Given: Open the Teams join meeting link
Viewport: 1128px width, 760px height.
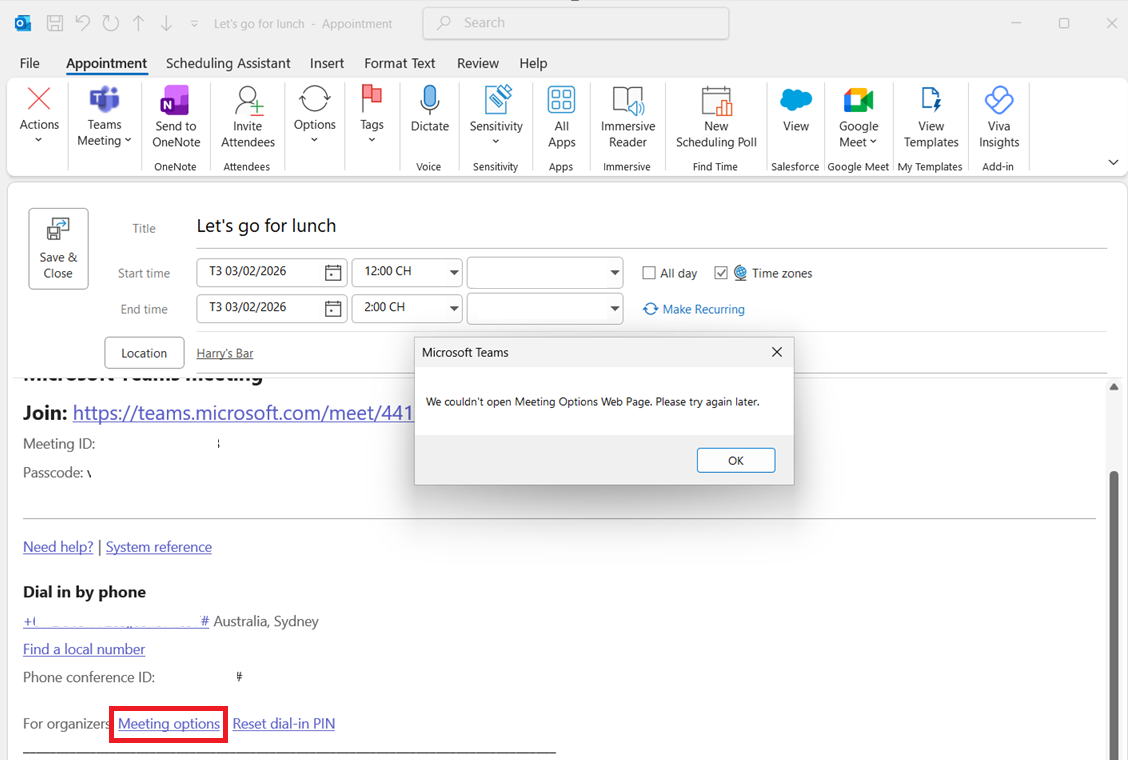Looking at the screenshot, I should [242, 412].
